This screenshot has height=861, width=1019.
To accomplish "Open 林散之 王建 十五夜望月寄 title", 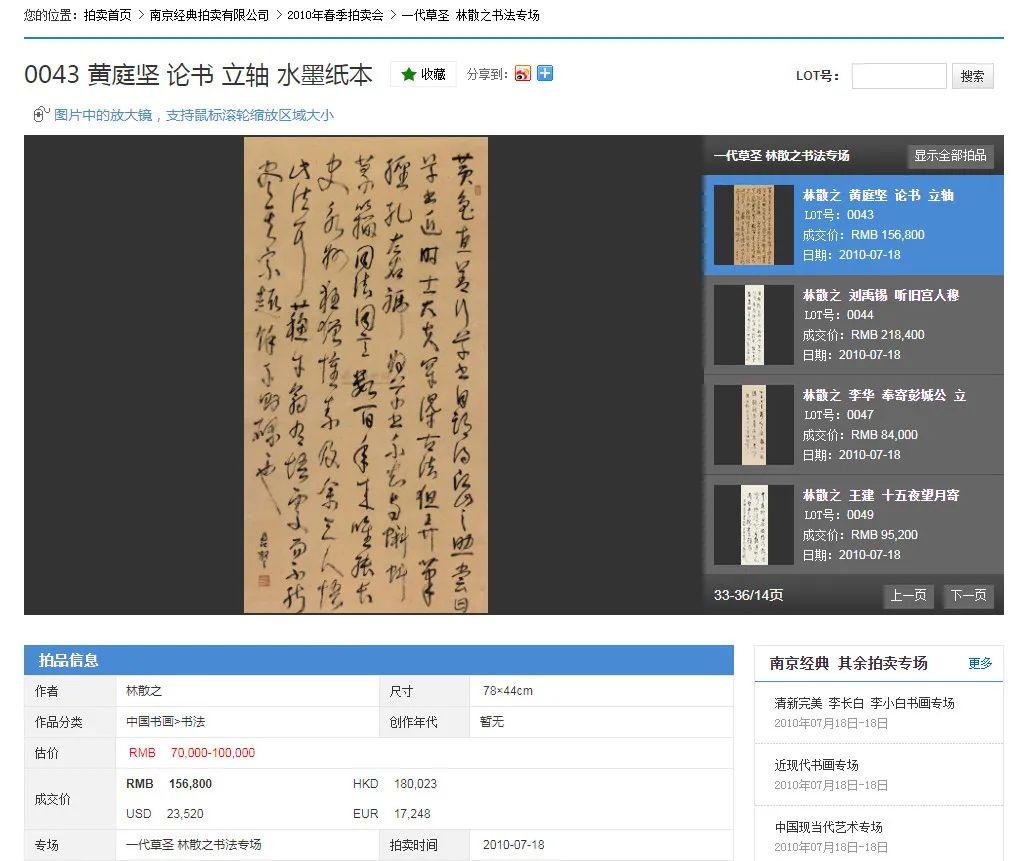I will pos(881,496).
